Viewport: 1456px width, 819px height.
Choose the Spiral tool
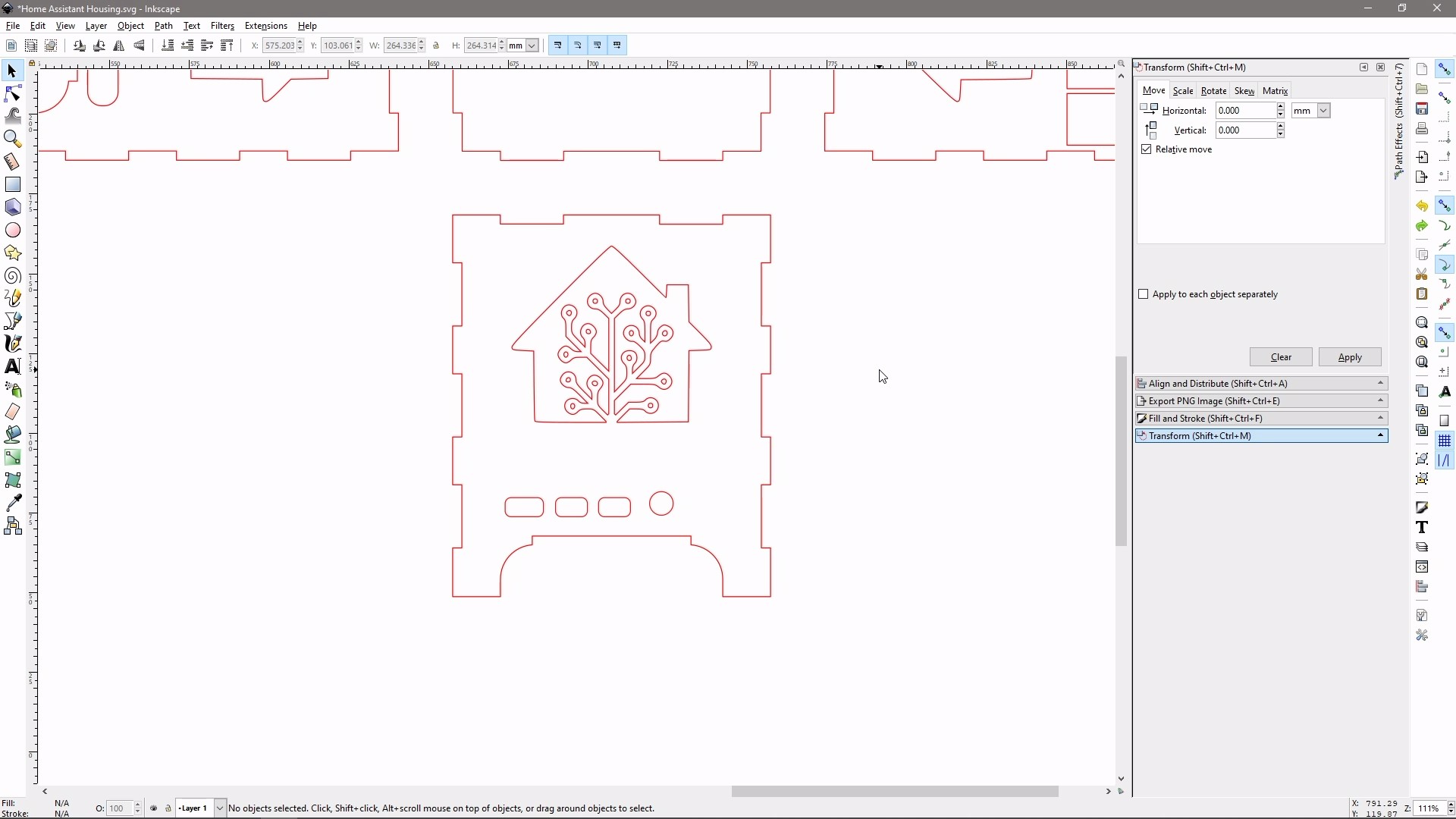pos(13,276)
